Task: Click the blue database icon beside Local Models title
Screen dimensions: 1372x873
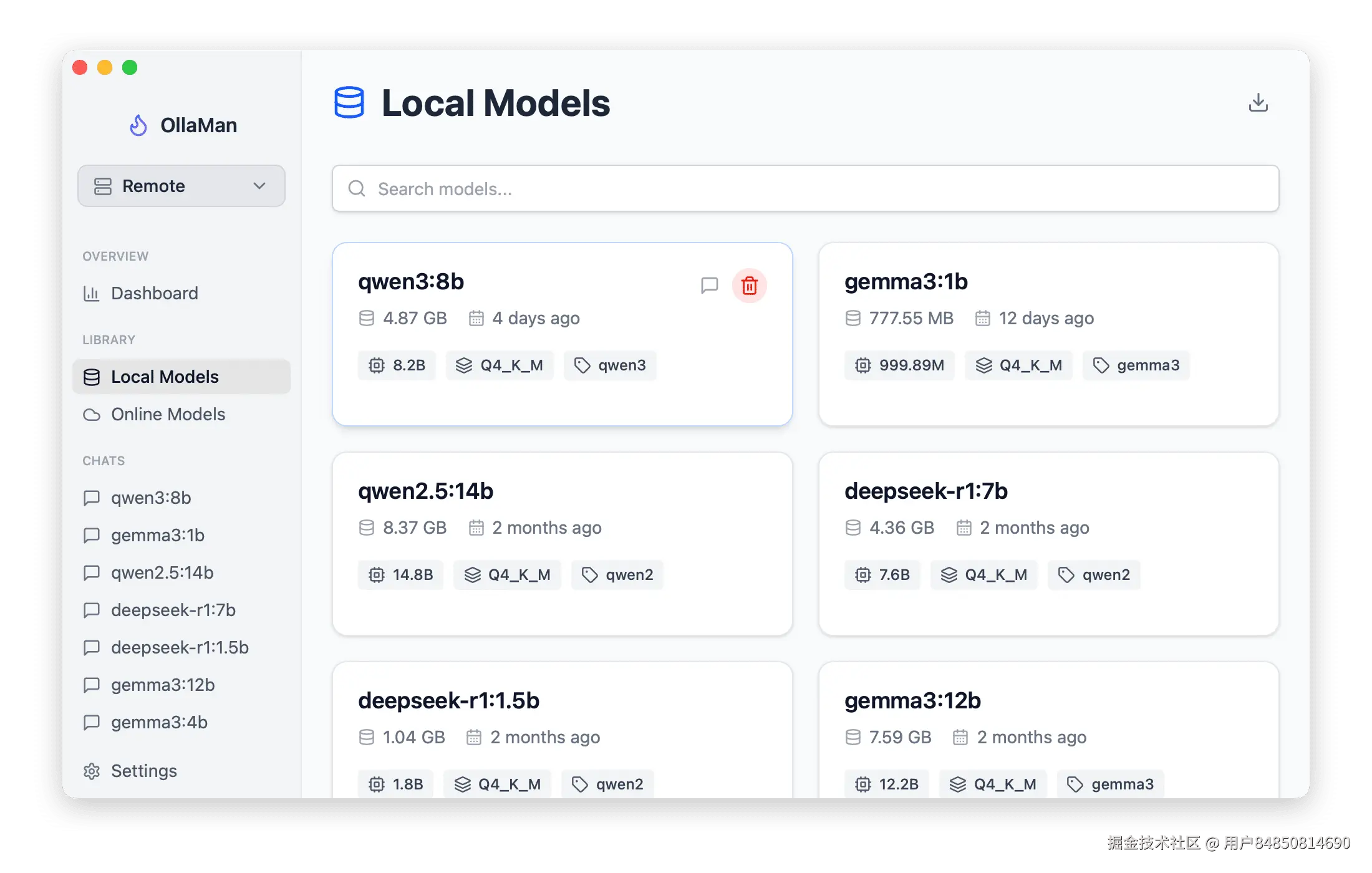Action: tap(349, 103)
